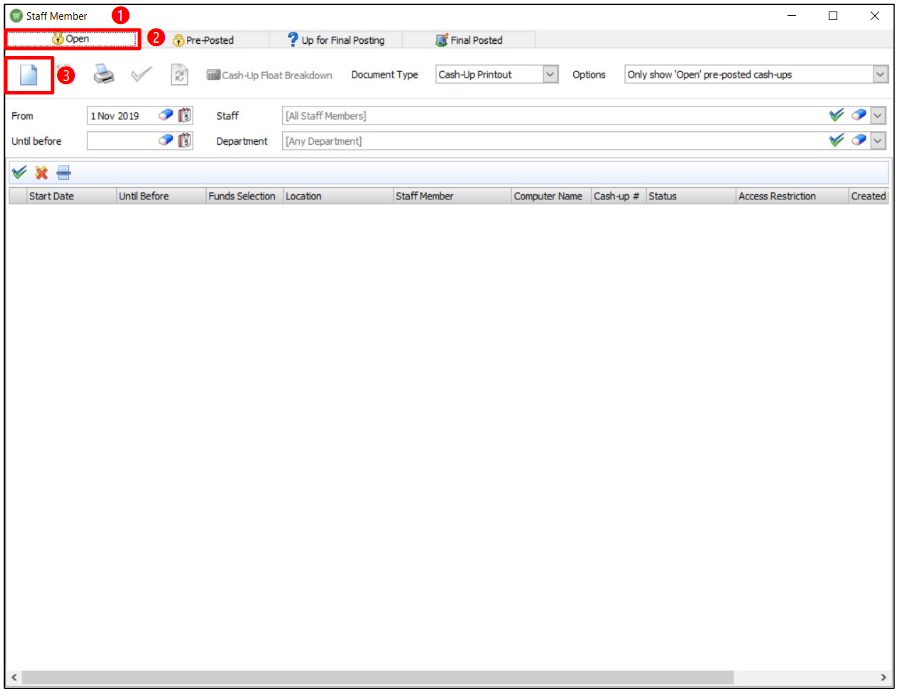Image resolution: width=898 pixels, height=691 pixels.
Task: Click the select-all checkmark icon above the grid
Action: point(19,172)
